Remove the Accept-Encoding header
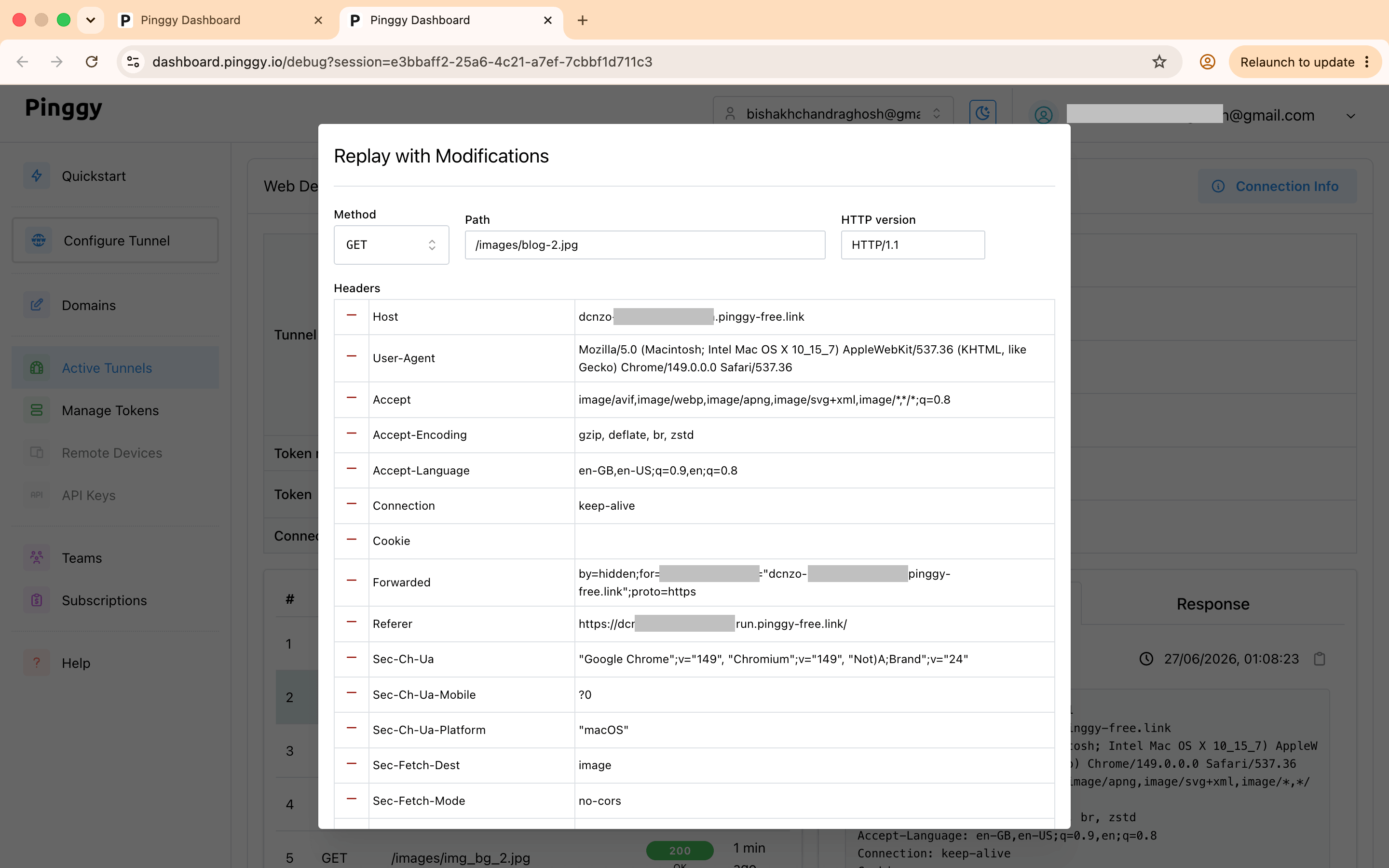The width and height of the screenshot is (1389, 868). tap(351, 434)
